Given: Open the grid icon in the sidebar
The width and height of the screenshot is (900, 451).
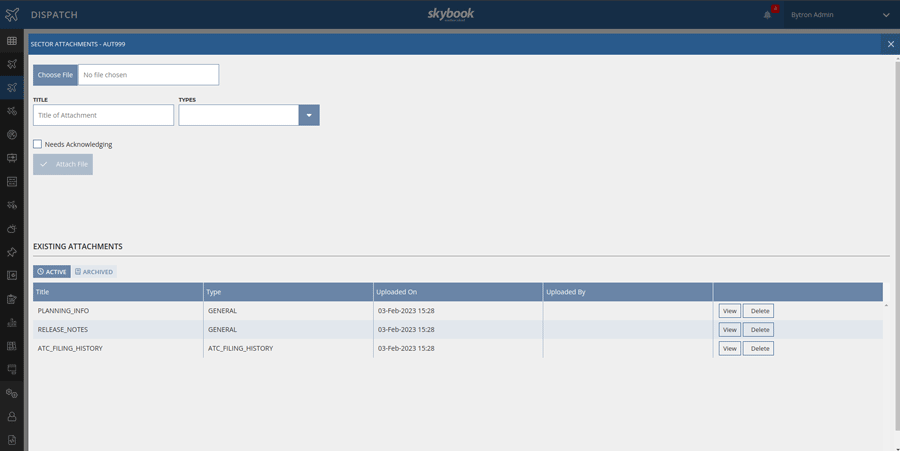Looking at the screenshot, I should (12, 41).
